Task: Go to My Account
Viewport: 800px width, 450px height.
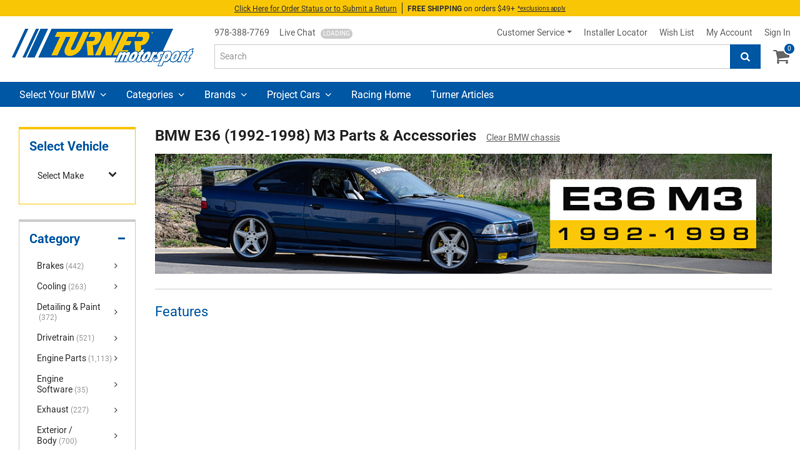Action: pos(729,33)
